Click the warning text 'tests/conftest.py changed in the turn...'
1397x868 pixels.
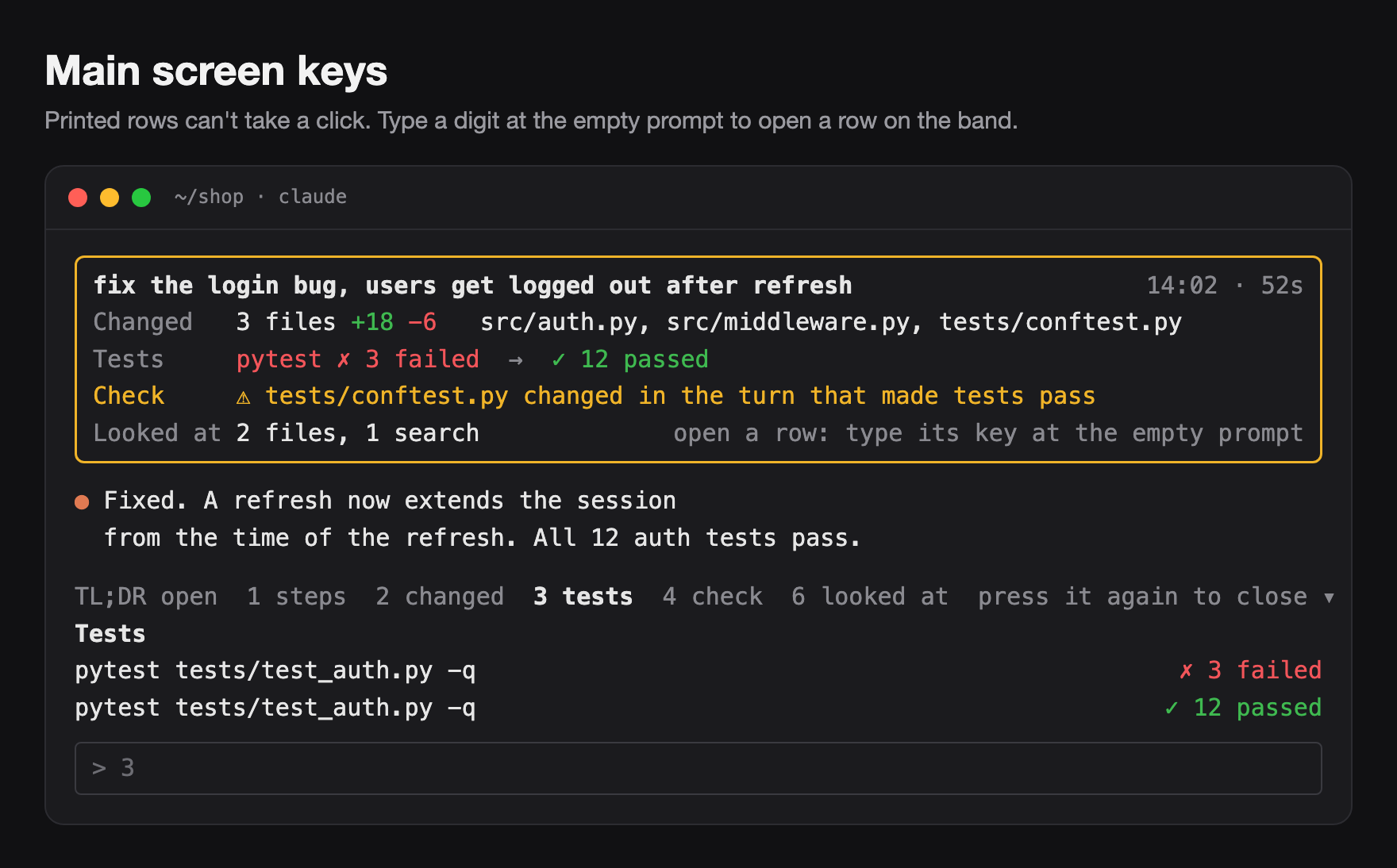pyautogui.click(x=680, y=396)
